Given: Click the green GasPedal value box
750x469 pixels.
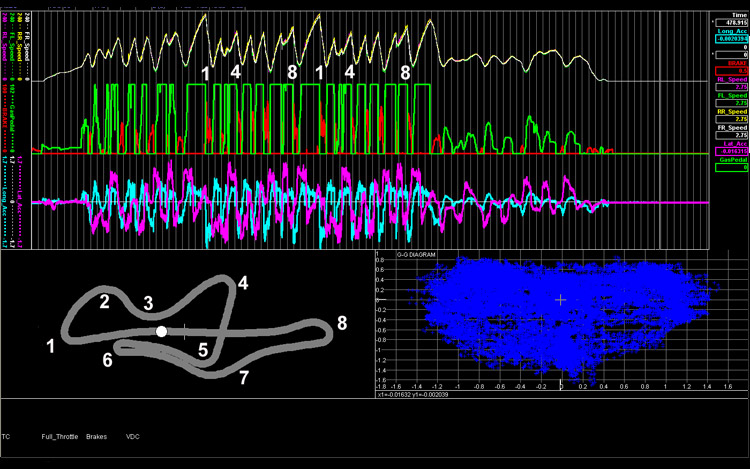Looking at the screenshot, I should coord(728,167).
